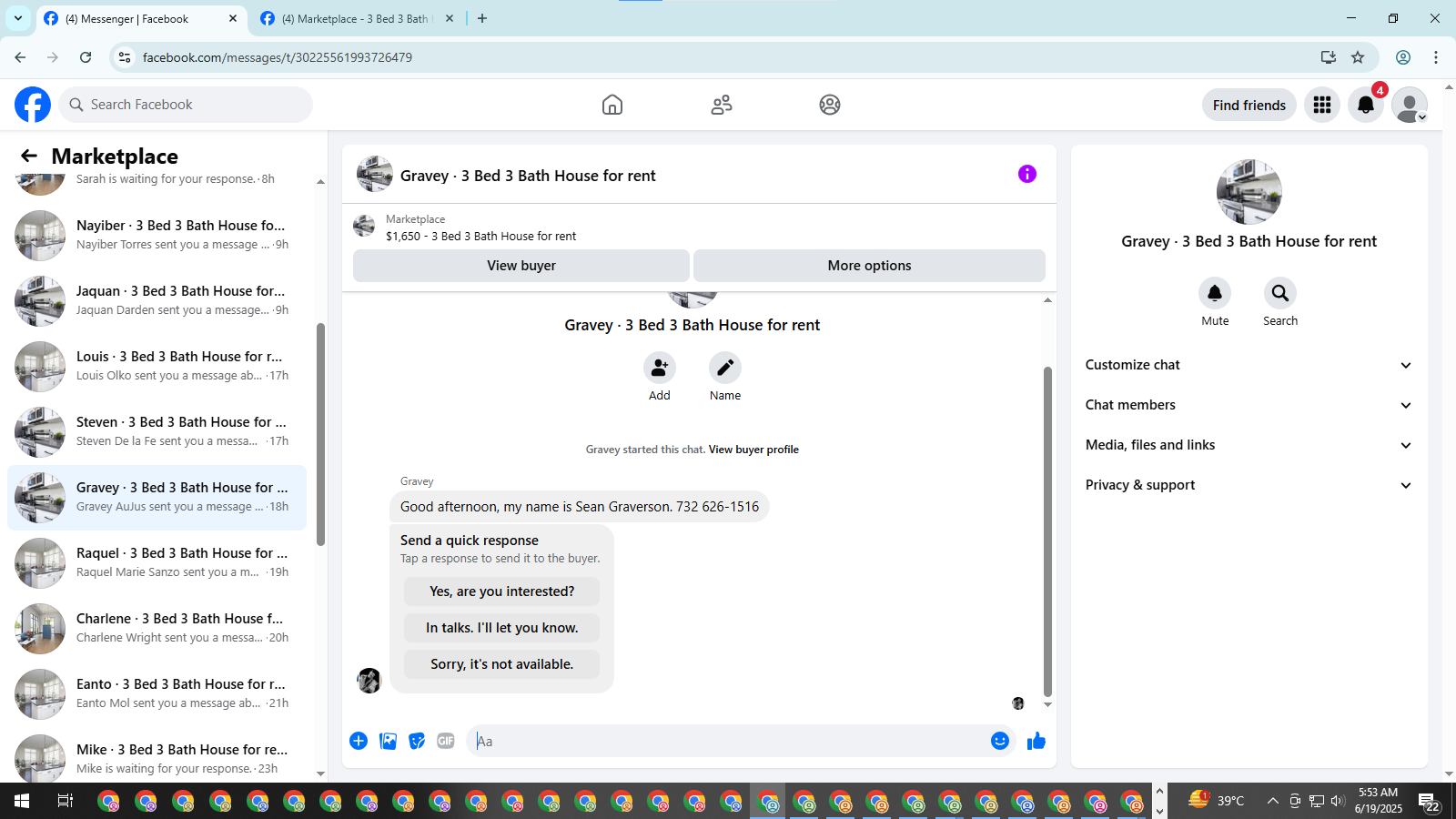Open the Friends icon in top navigation
Image resolution: width=1456 pixels, height=819 pixels.
click(x=722, y=105)
